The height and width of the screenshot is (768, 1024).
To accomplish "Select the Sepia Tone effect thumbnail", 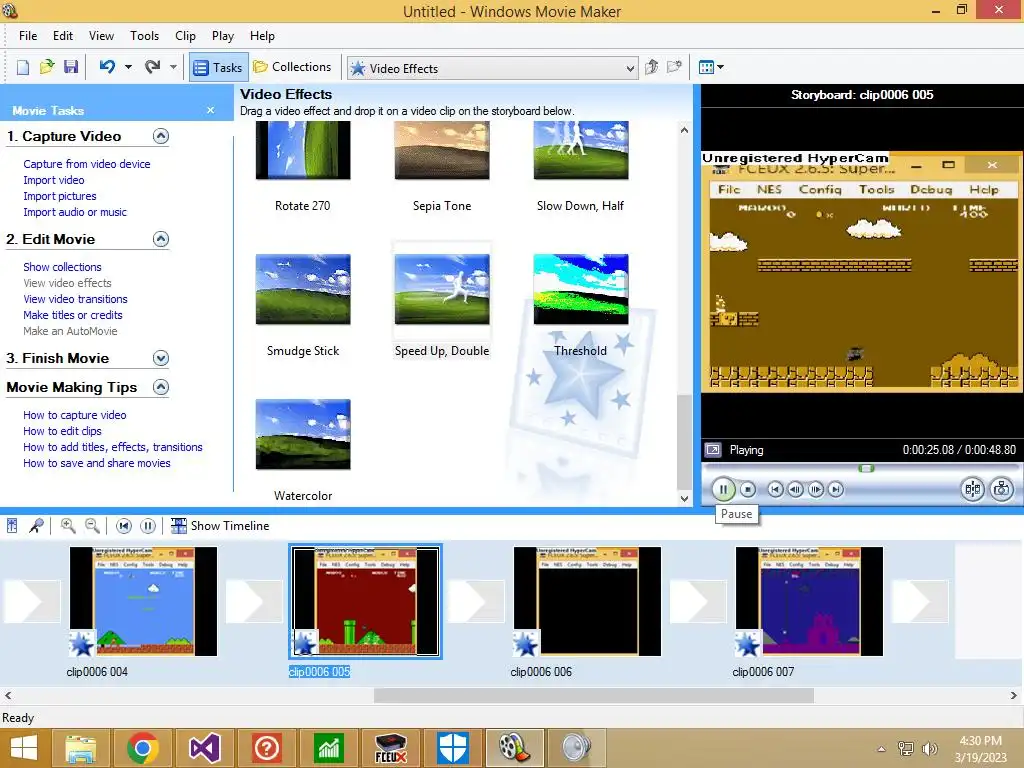I will click(442, 150).
